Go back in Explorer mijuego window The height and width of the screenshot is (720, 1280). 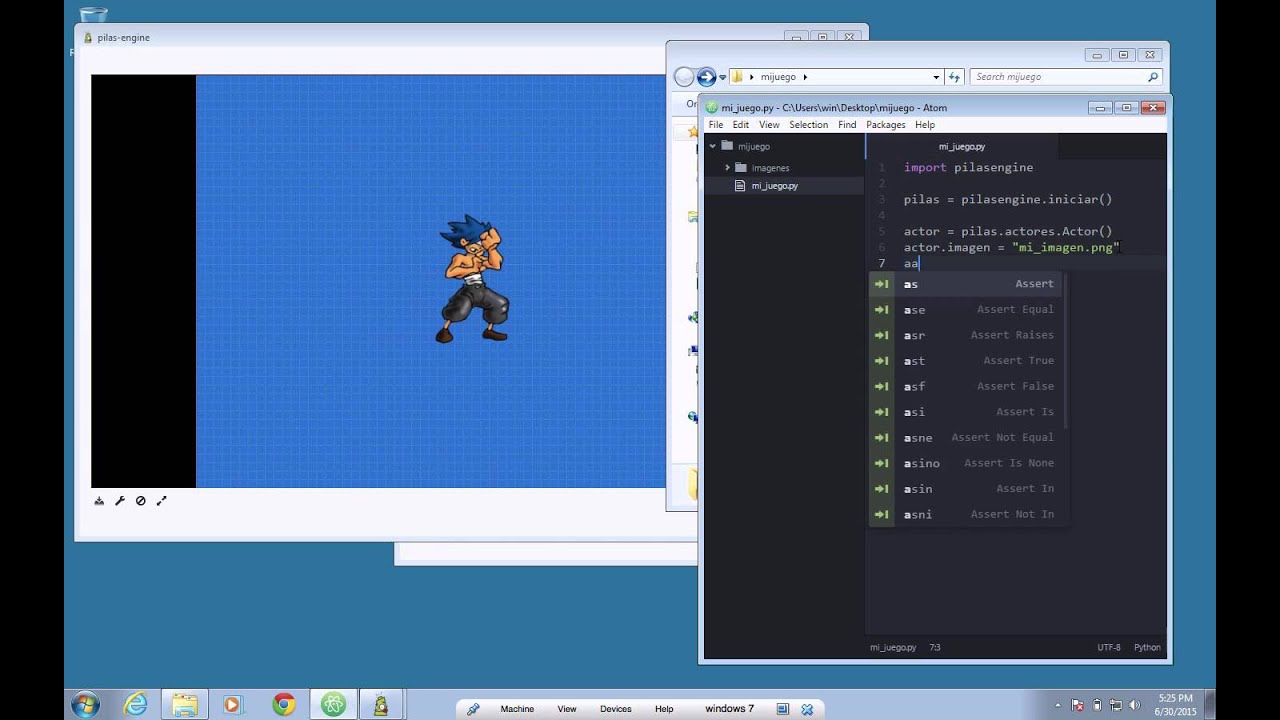pyautogui.click(x=684, y=77)
